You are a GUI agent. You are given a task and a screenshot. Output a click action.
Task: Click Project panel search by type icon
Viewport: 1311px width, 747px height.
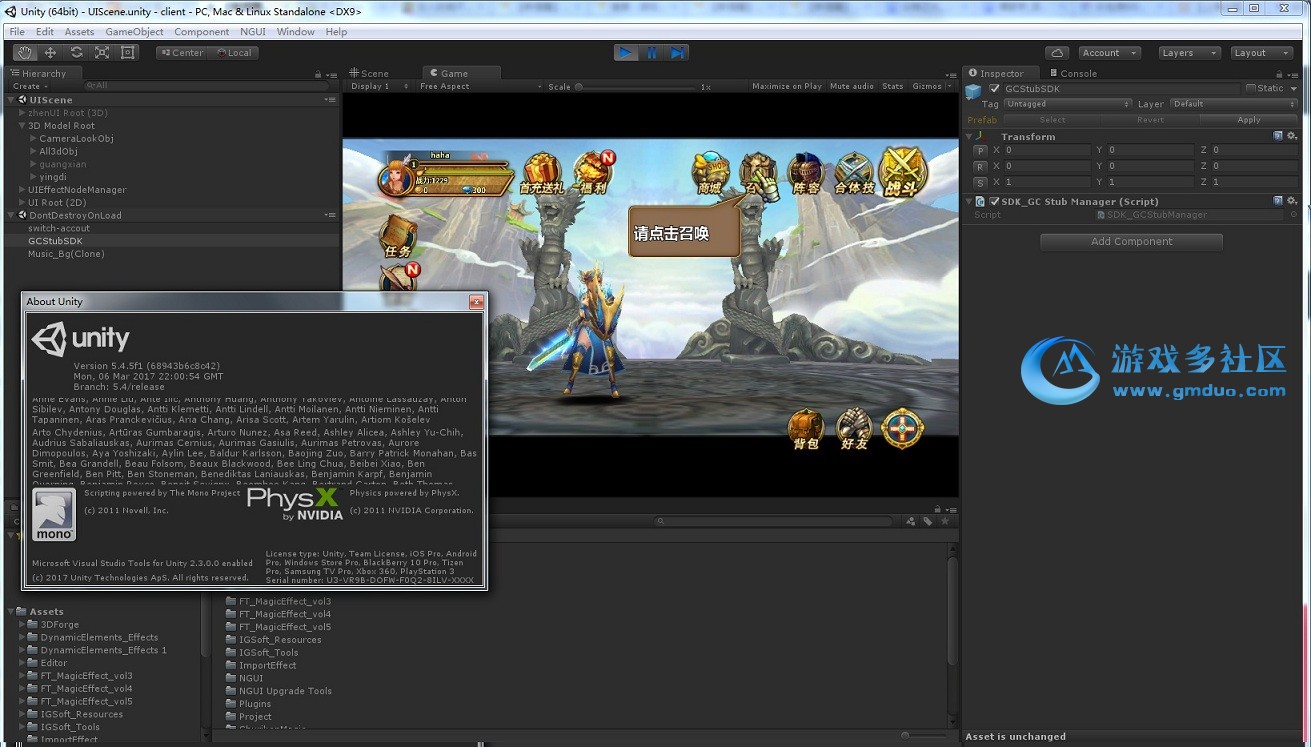[911, 521]
